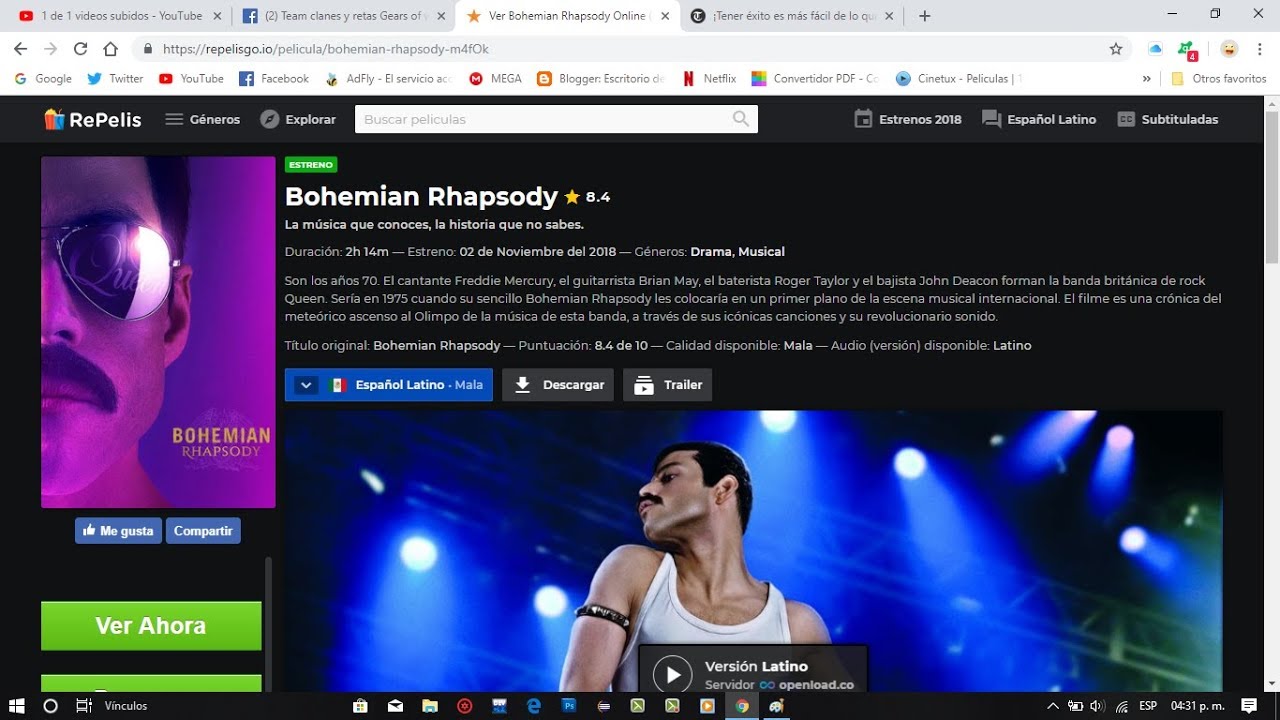Open File Explorer on the taskbar
Image resolution: width=1280 pixels, height=720 pixels.
pos(430,706)
